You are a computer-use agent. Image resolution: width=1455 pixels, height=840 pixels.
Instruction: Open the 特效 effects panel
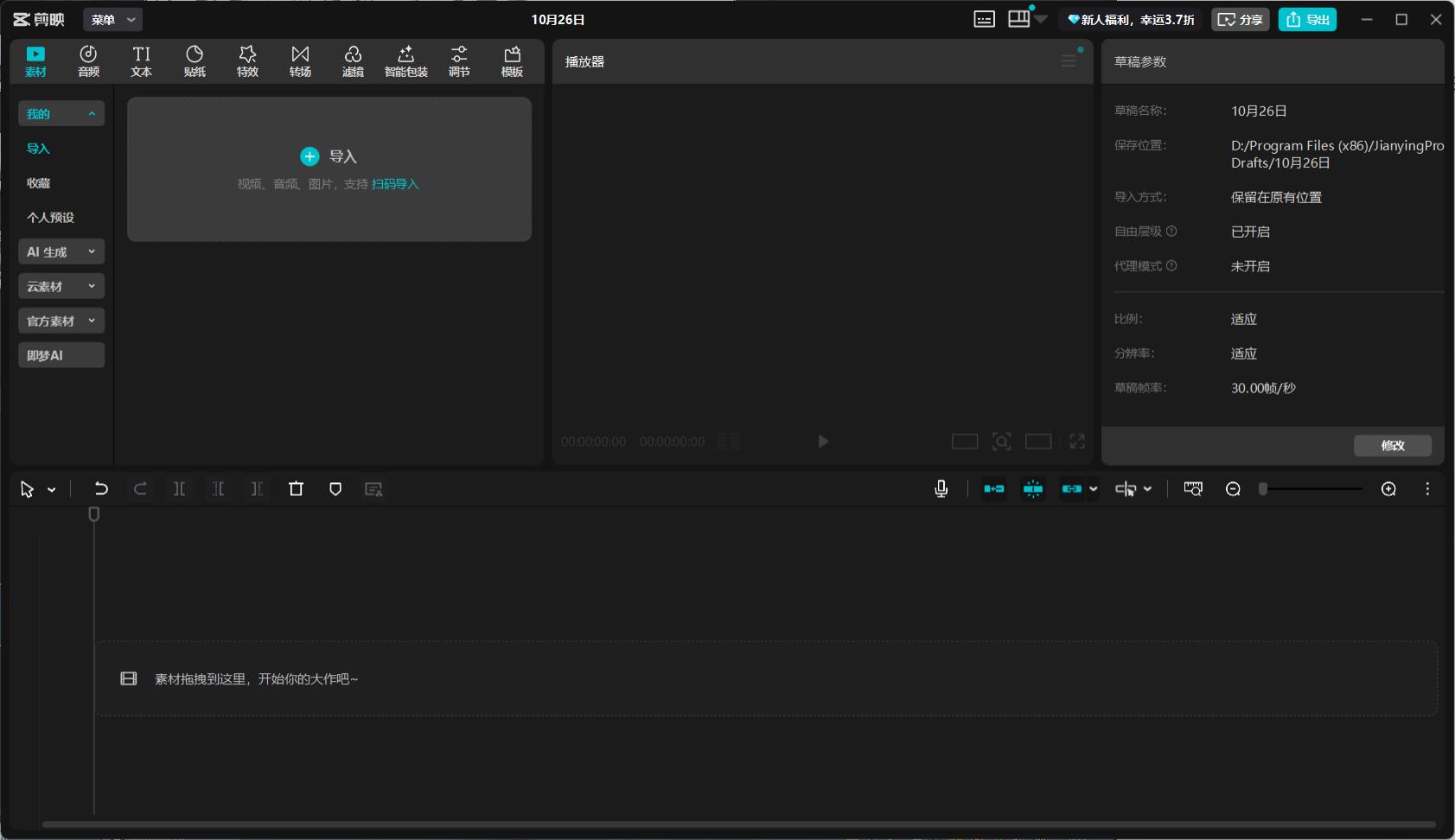pyautogui.click(x=247, y=61)
